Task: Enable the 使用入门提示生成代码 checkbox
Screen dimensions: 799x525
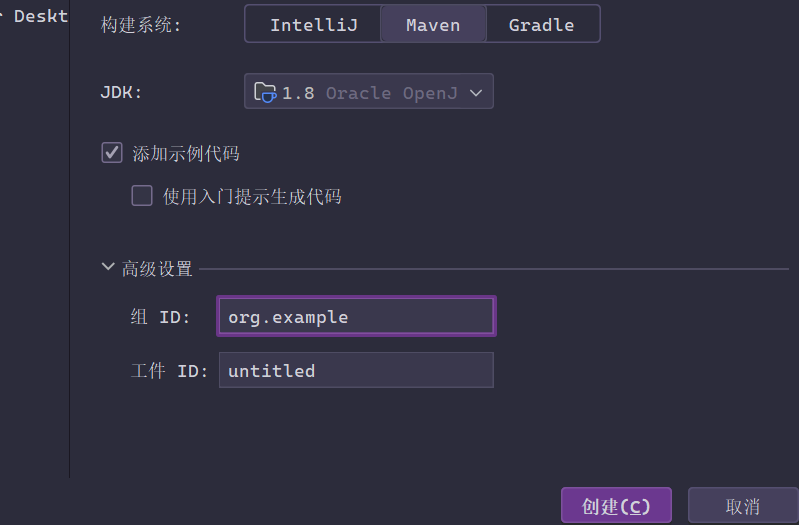Action: coord(142,196)
